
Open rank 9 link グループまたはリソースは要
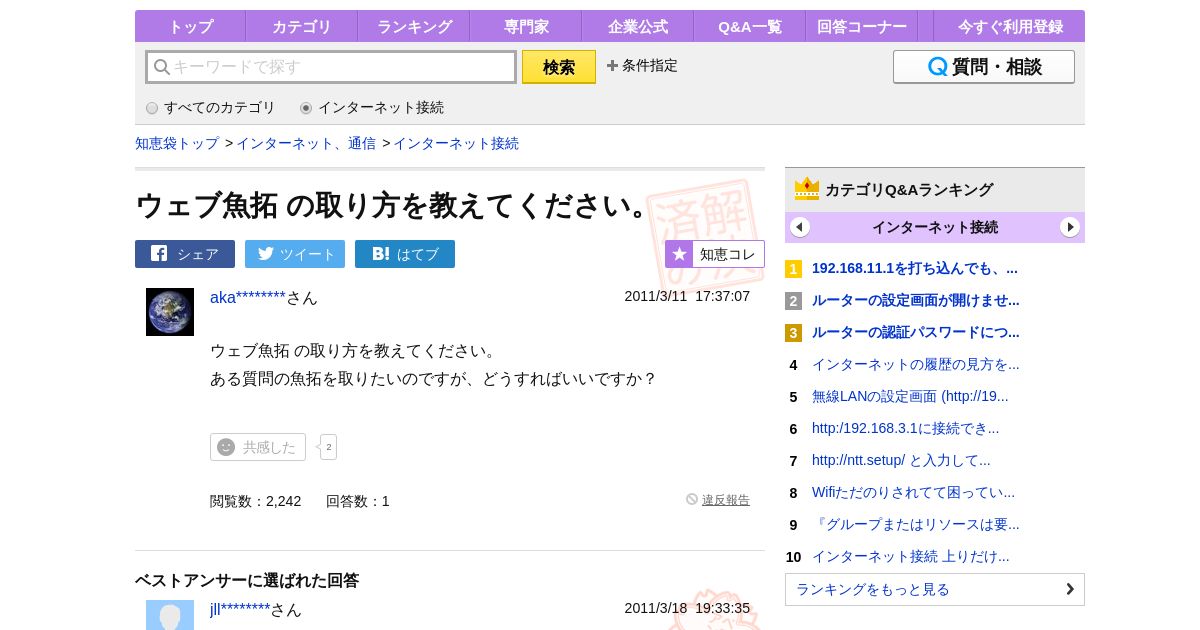tap(916, 524)
